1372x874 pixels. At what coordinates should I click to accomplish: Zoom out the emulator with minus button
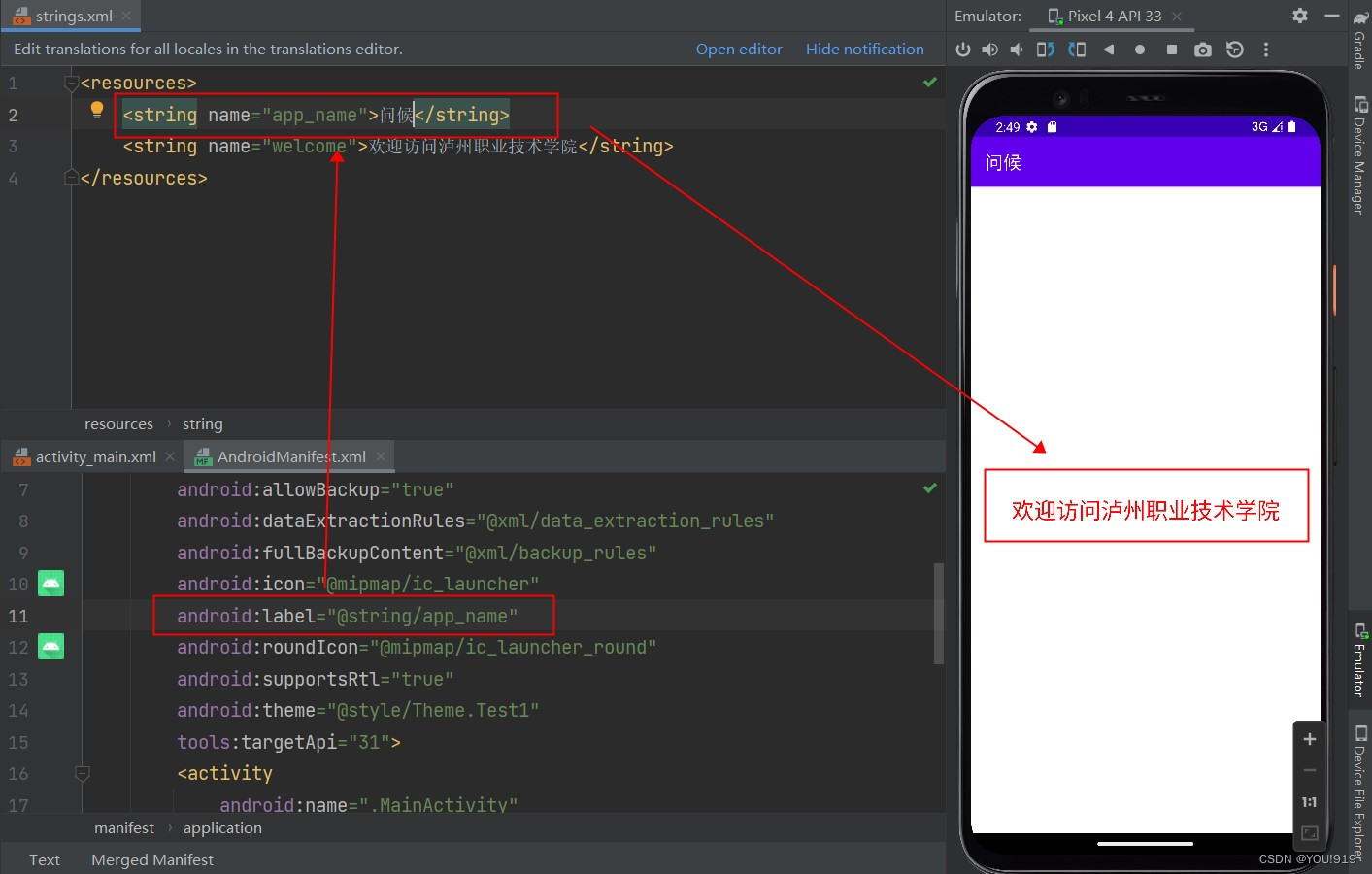pyautogui.click(x=1309, y=770)
